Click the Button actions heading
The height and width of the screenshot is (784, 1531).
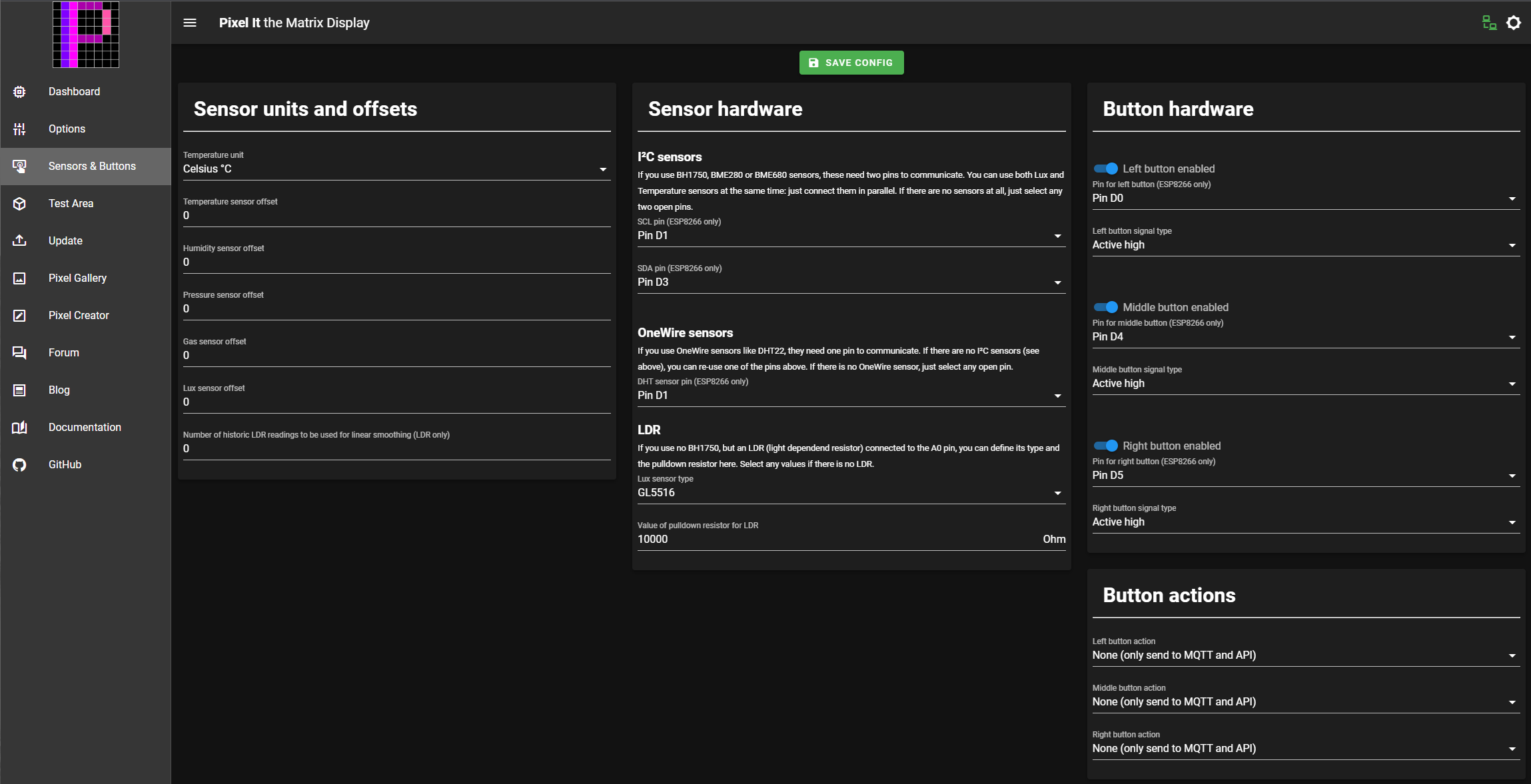point(1169,595)
